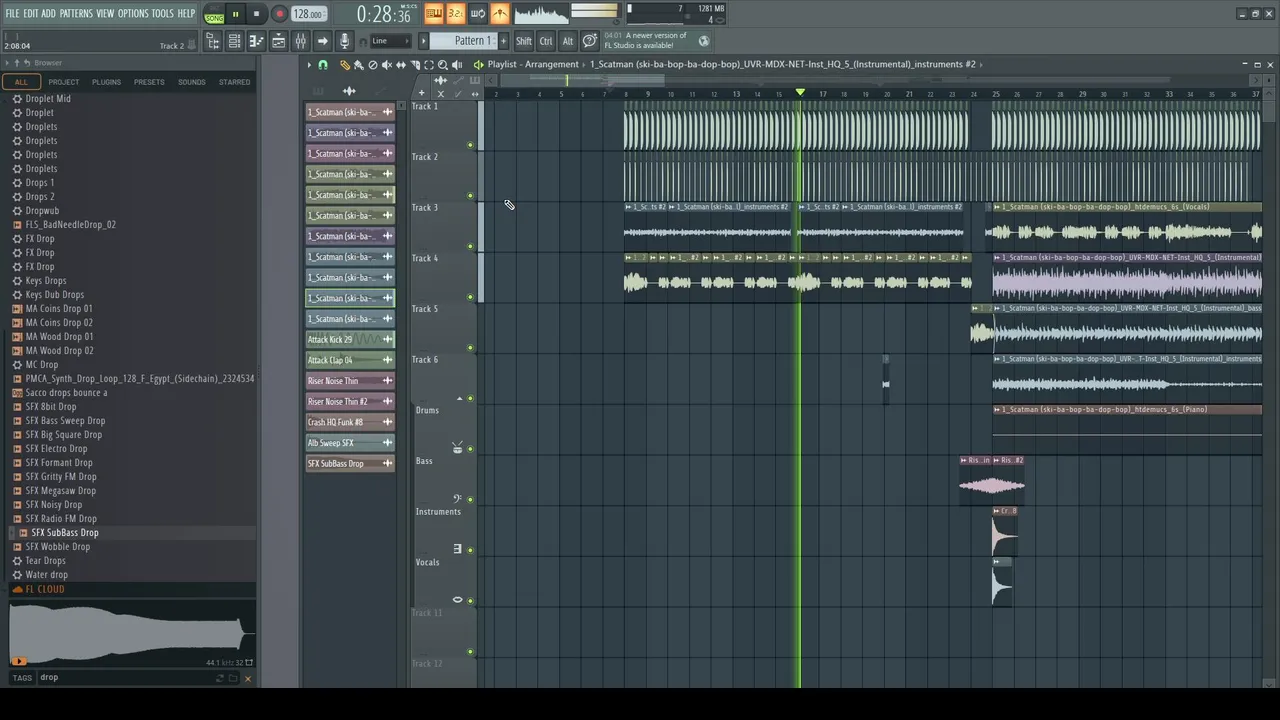1280x720 pixels.
Task: Click the playlist timeline playhead marker
Action: pos(800,93)
